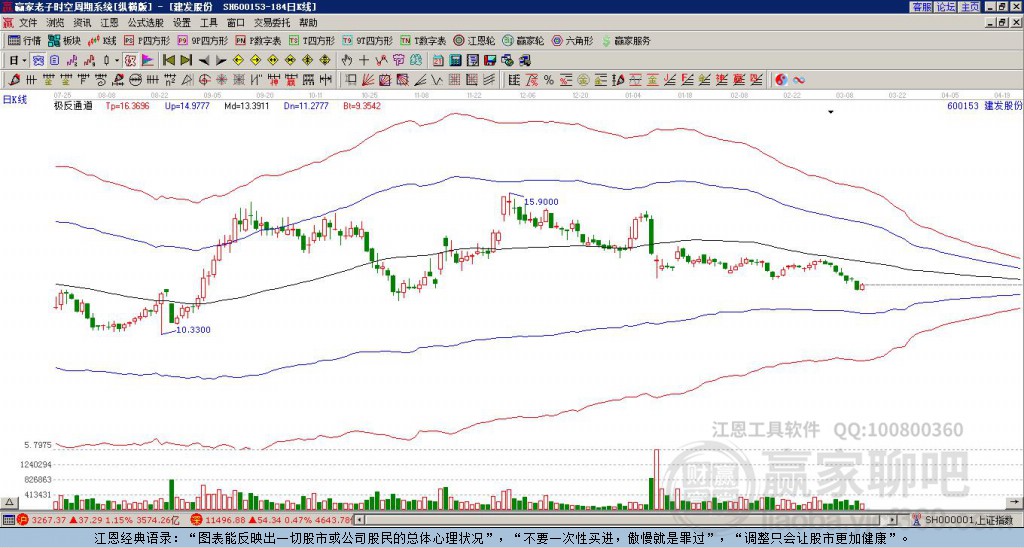Viewport: 1024px width, 548px height.
Task: Open the 9T四方形 tool
Action: tap(368, 40)
